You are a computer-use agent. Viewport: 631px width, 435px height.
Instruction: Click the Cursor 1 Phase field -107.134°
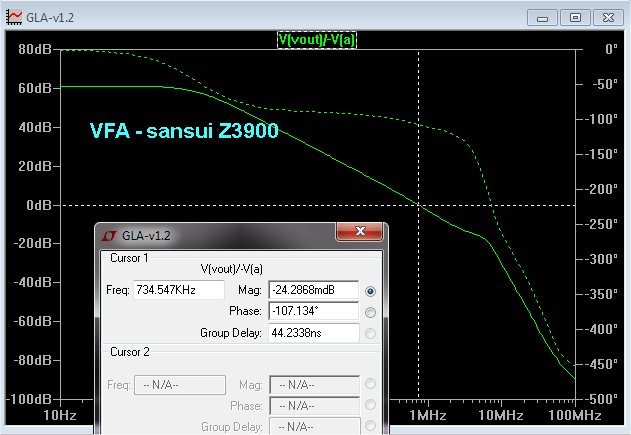[x=313, y=311]
